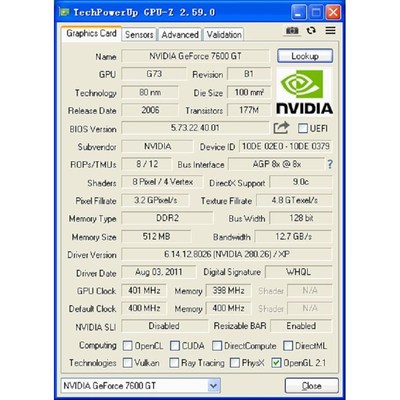The height and width of the screenshot is (400, 400).
Task: Click the NVIDIA SLI value Disabled
Action: 165,326
